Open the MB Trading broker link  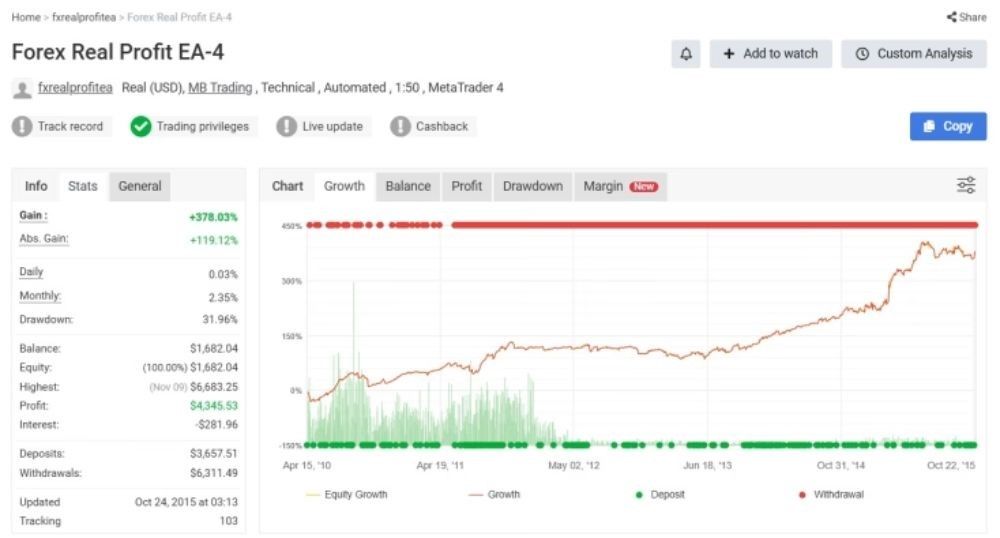(220, 88)
